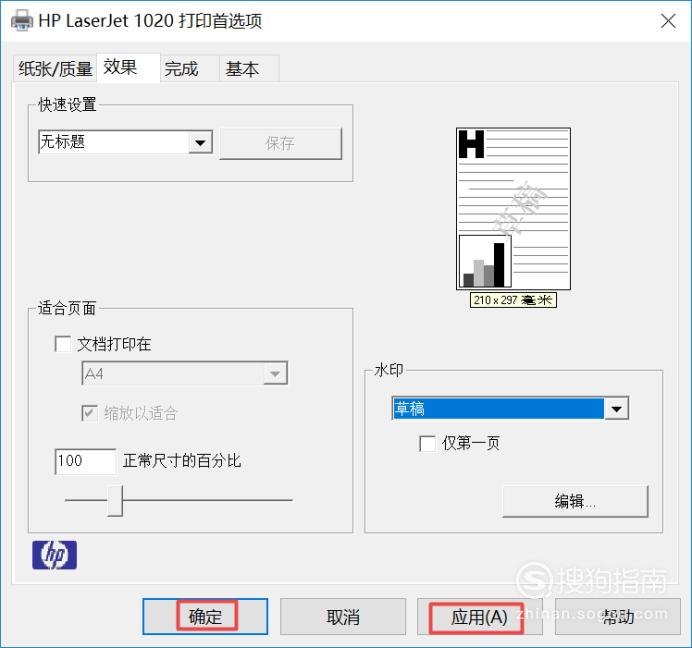Go to the 基本 tab
This screenshot has height=648, width=692.
249,69
